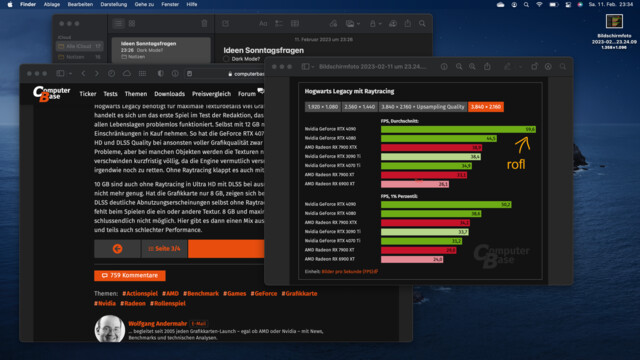Switch Notes to gallery view
The image size is (640, 360).
pos(132,24)
